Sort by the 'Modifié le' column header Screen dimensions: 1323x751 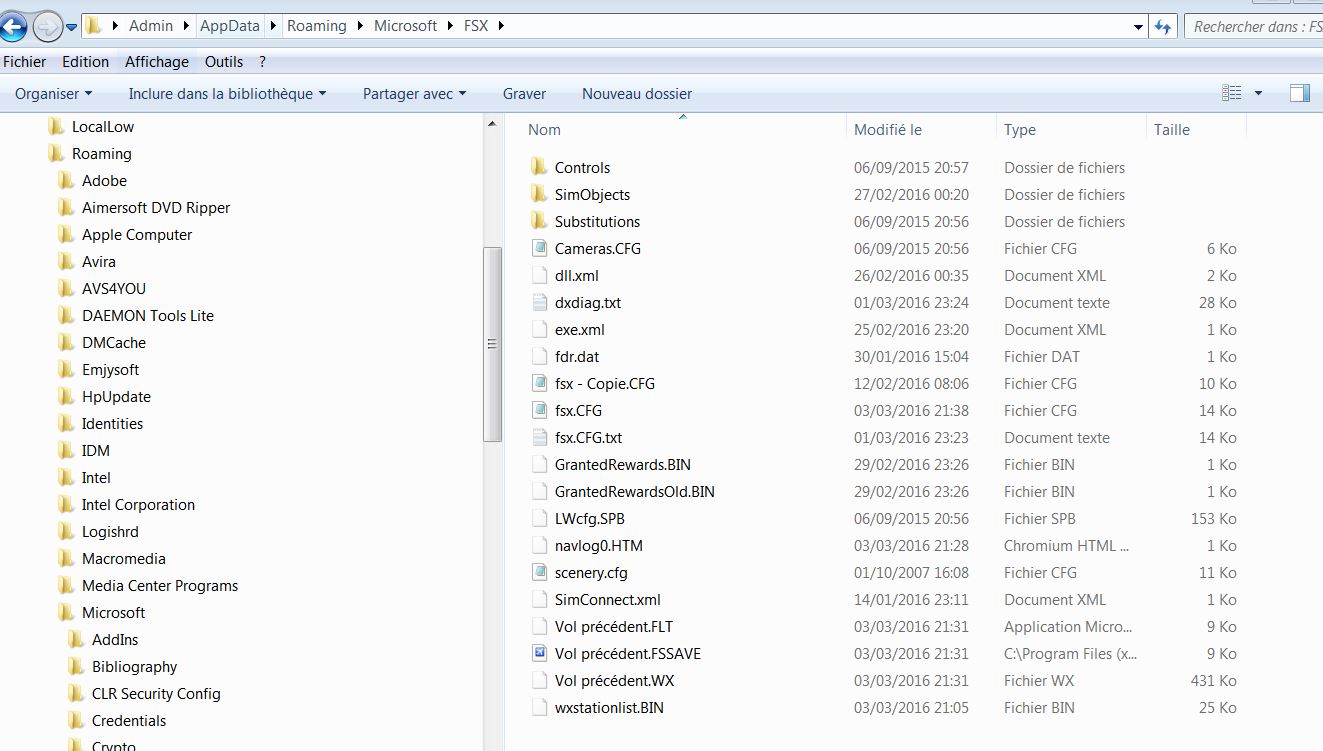pyautogui.click(x=921, y=129)
